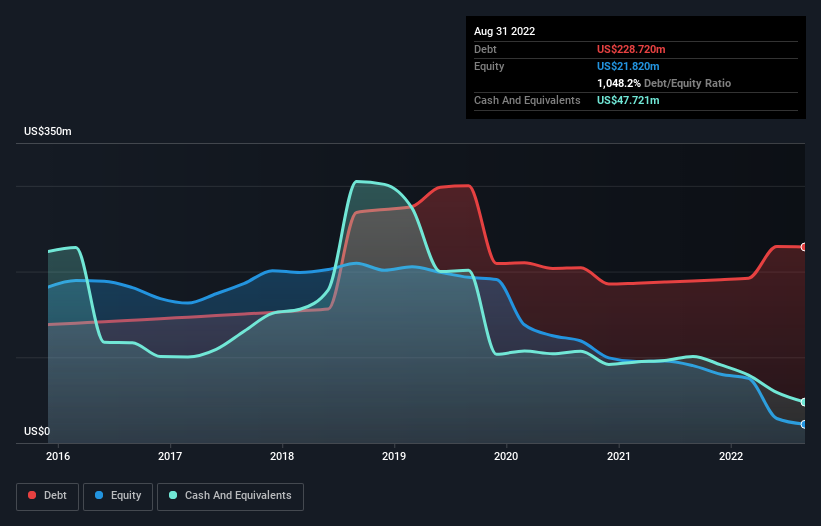Select the blue Equity endpoint marker
The width and height of the screenshot is (821, 526).
click(x=804, y=424)
